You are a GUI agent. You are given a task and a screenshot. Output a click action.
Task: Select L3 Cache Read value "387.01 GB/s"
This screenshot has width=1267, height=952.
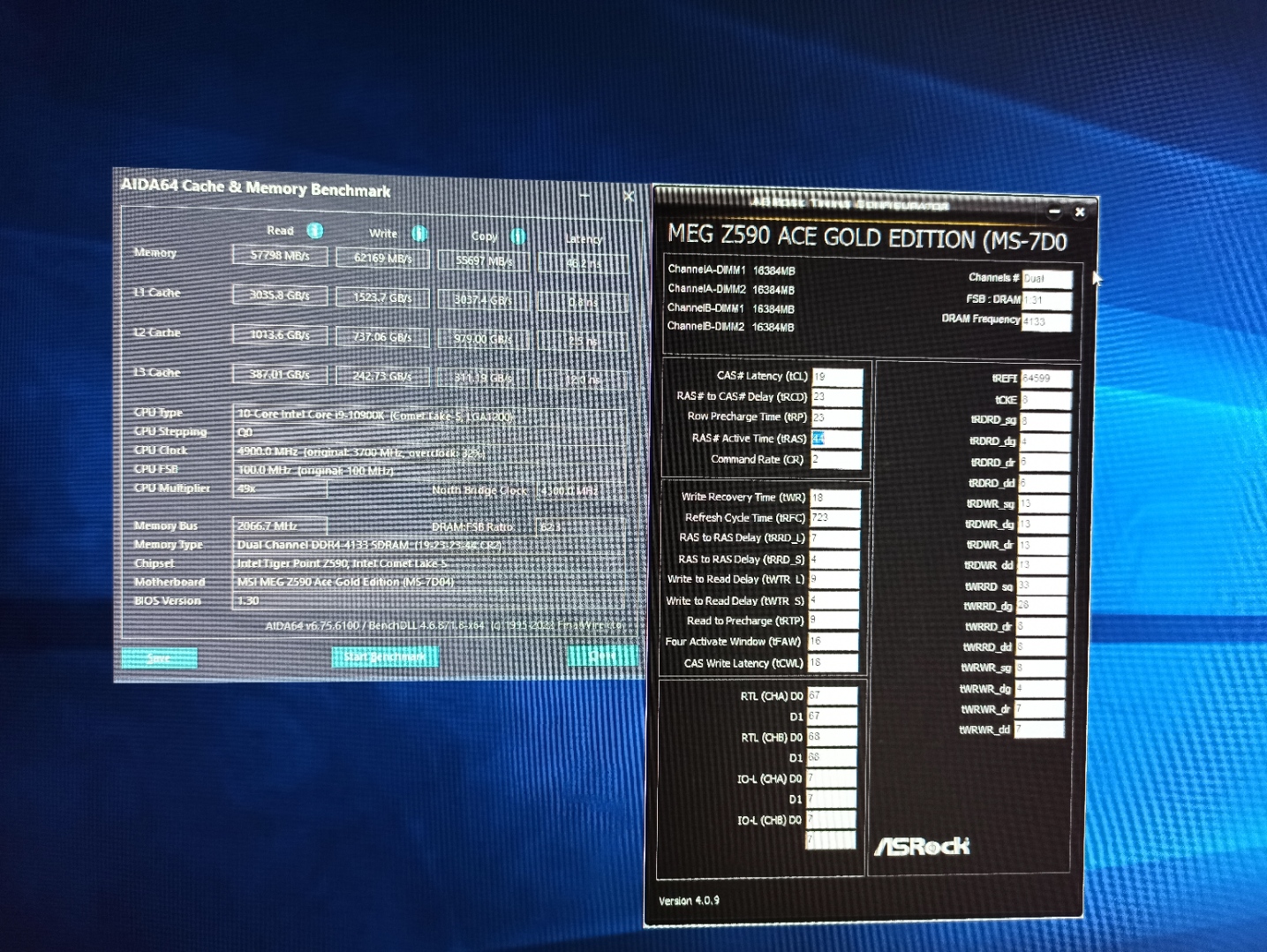tap(280, 374)
